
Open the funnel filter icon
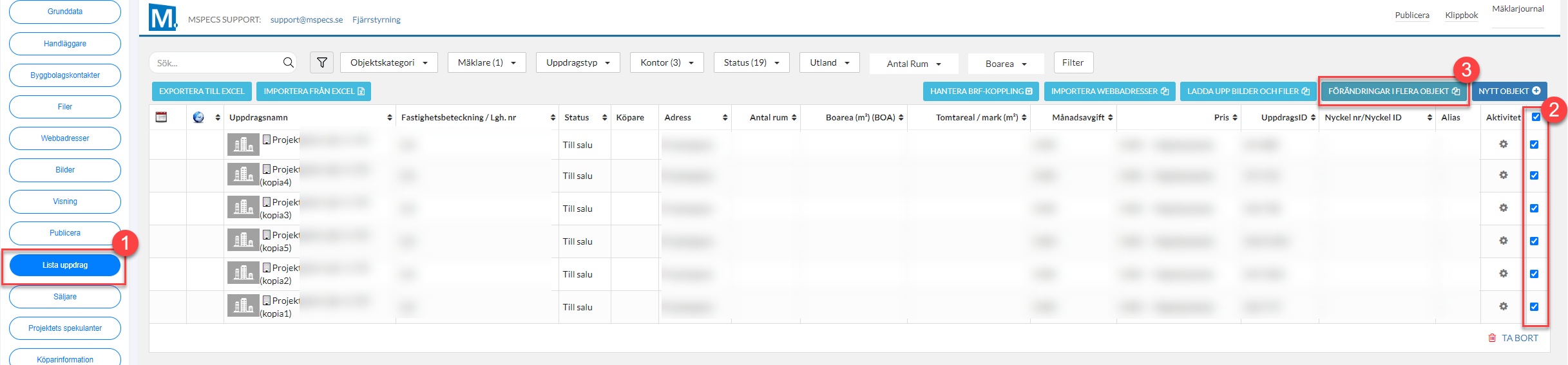[x=321, y=62]
